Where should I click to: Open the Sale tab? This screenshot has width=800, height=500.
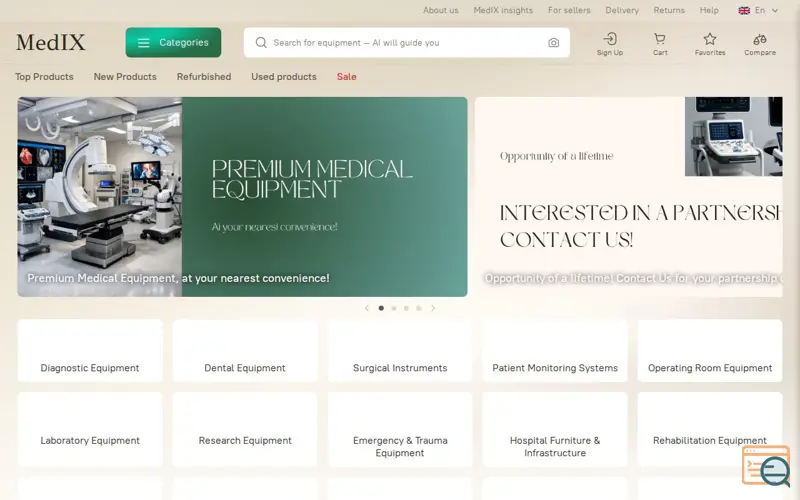[x=346, y=77]
